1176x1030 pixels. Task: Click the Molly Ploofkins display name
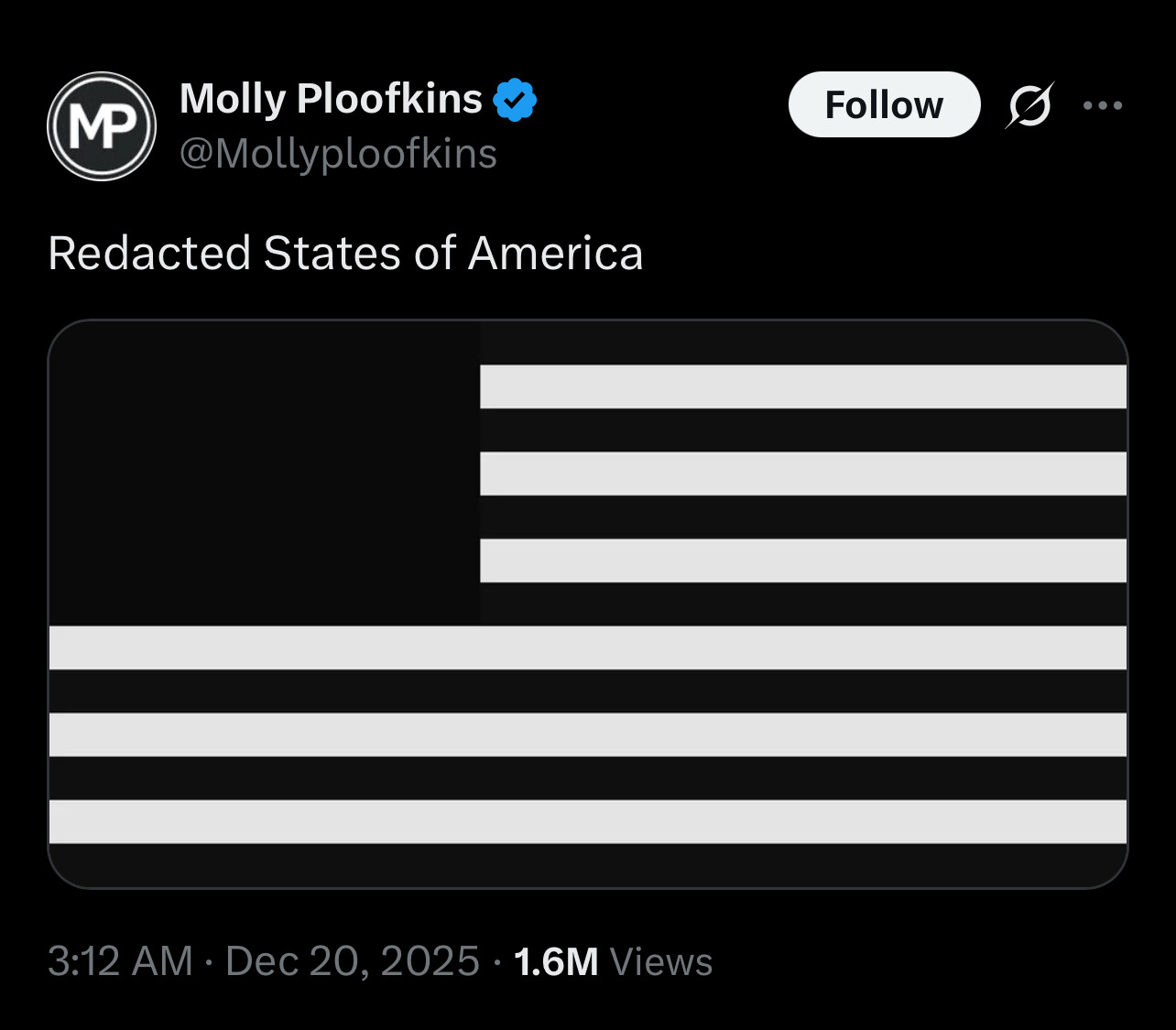[331, 99]
